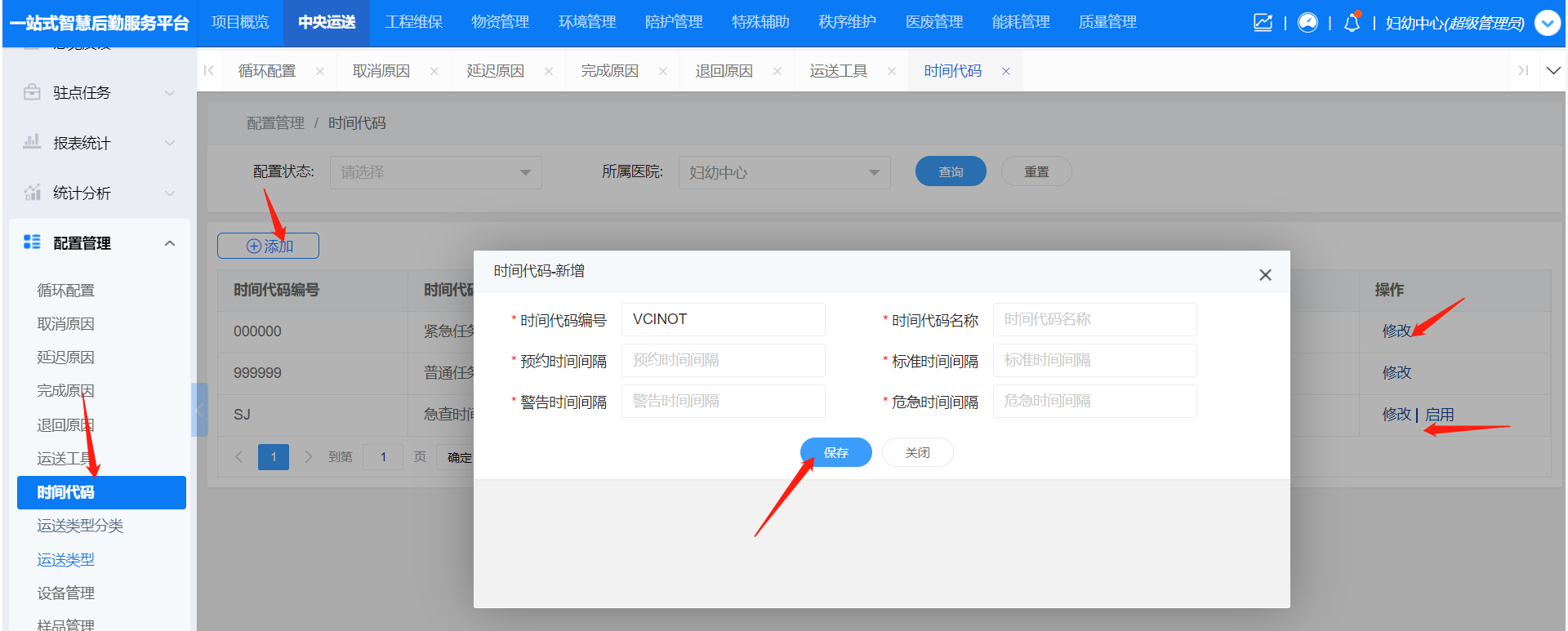This screenshot has height=631, width=1568.
Task: Click the 添加 button
Action: [x=268, y=246]
